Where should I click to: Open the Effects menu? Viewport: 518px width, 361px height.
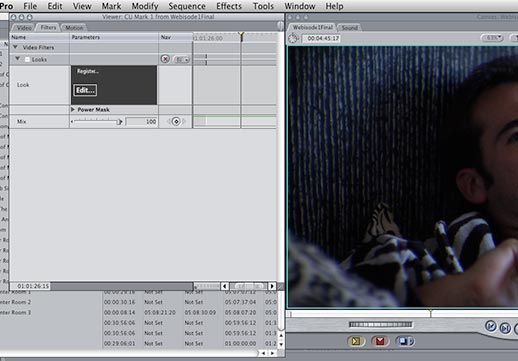pos(229,6)
